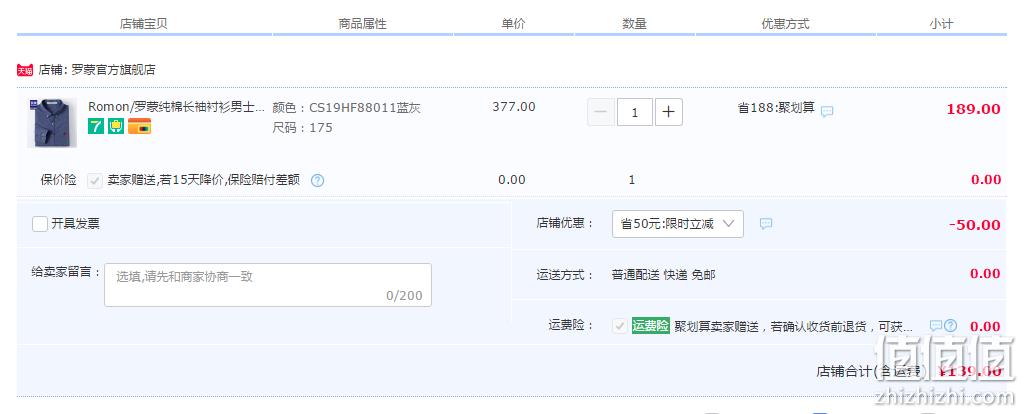
Task: Click the -50.00 store discount amount
Action: tap(974, 225)
